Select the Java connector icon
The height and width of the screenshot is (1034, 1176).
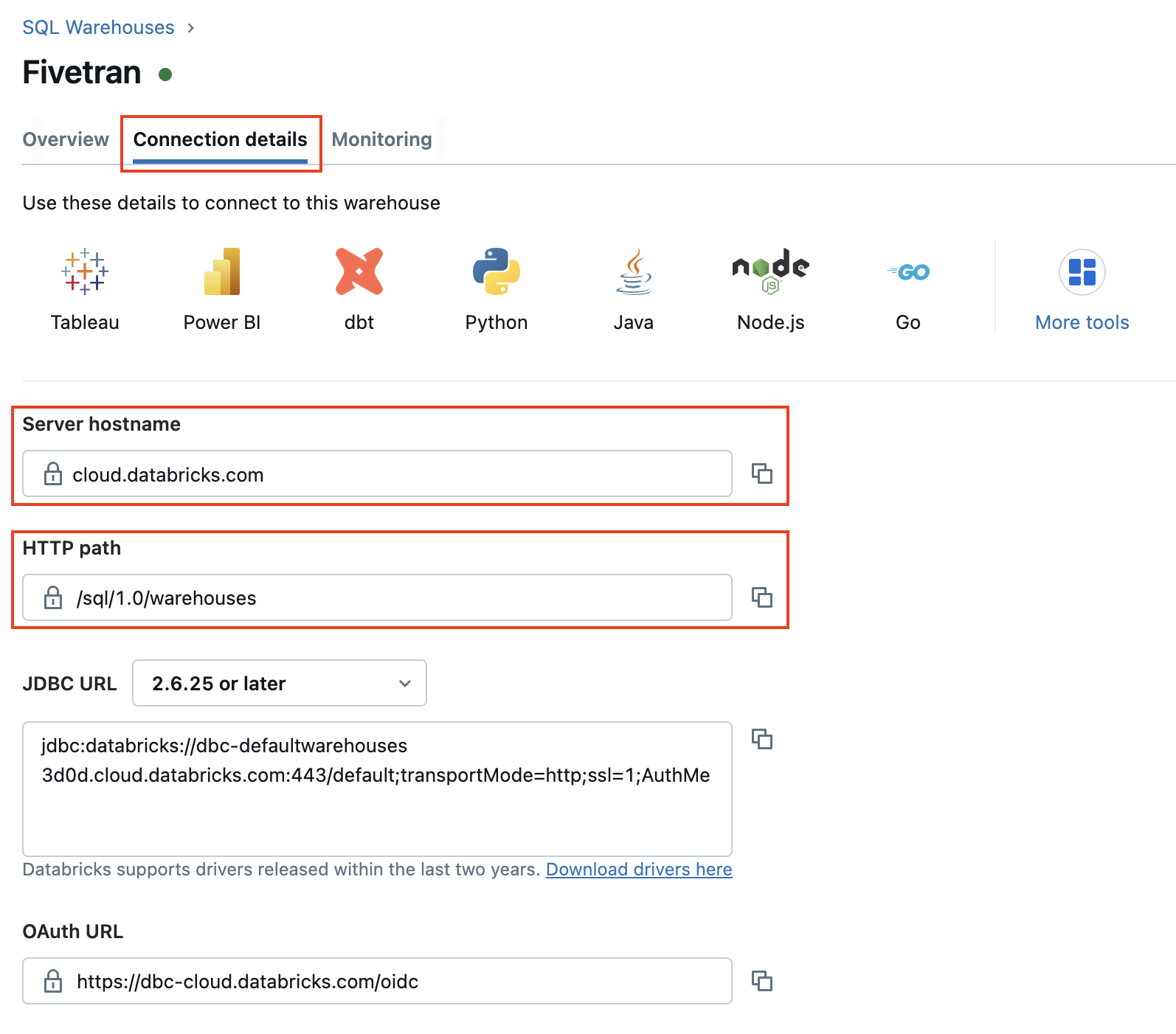pyautogui.click(x=634, y=271)
